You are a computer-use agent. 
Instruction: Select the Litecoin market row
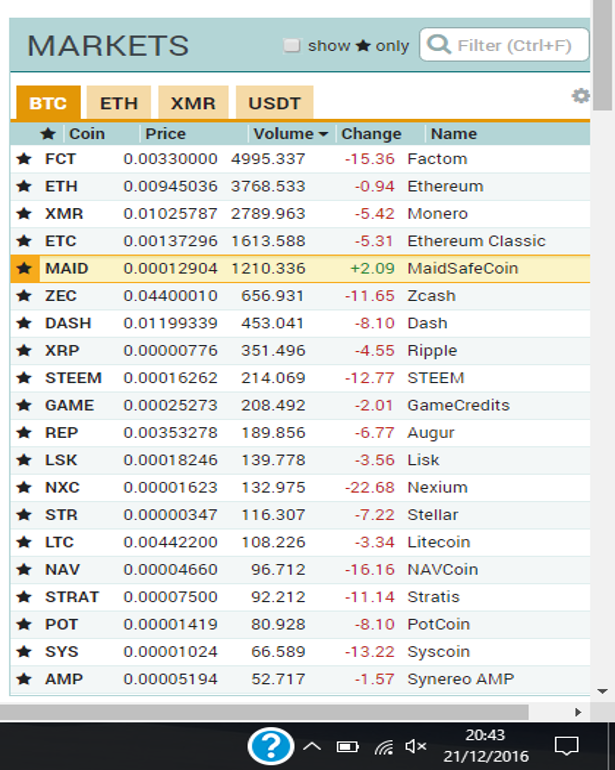coord(300,542)
